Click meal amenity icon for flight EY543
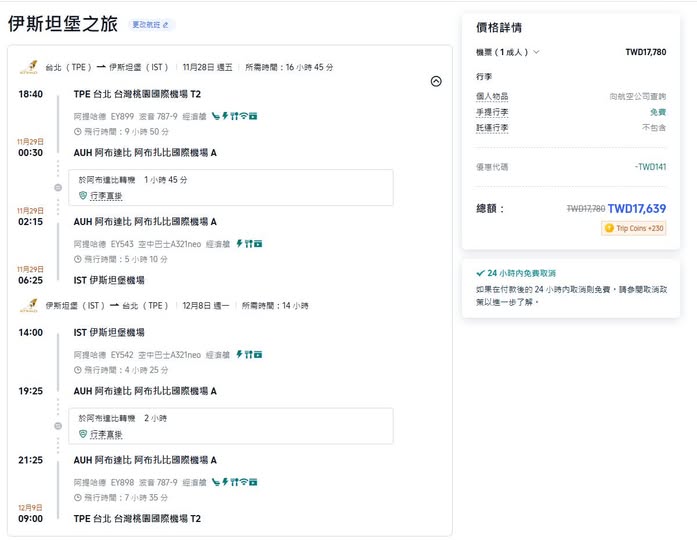Viewport: 697px width, 540px height. (246, 244)
